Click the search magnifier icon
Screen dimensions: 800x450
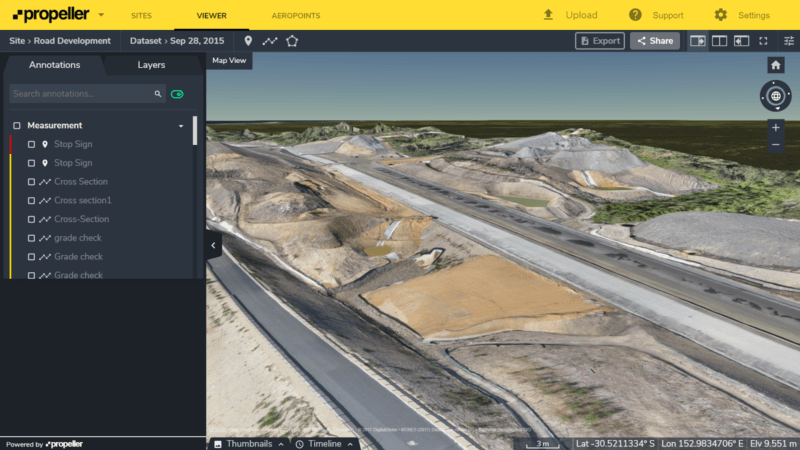(x=158, y=94)
